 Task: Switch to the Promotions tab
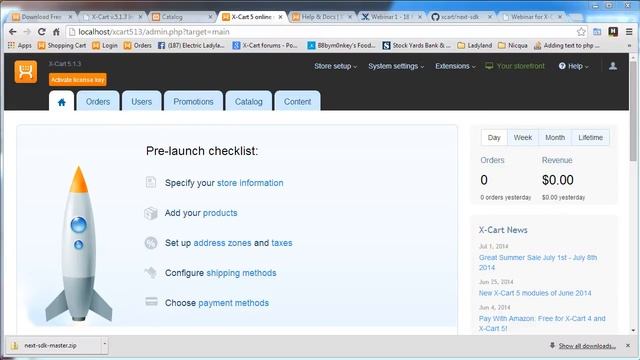[193, 102]
